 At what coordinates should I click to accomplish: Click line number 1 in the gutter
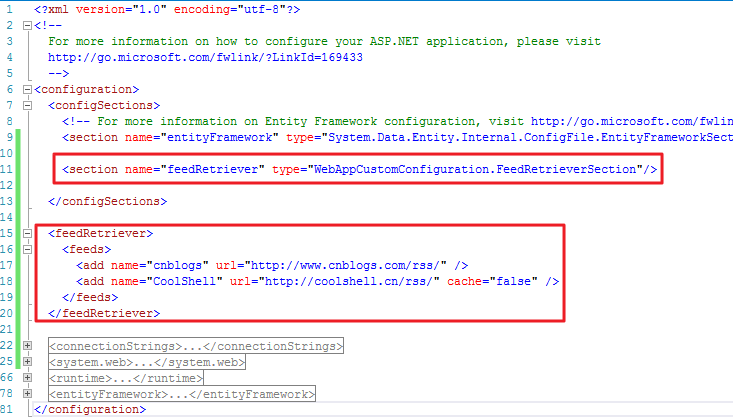pyautogui.click(x=9, y=9)
